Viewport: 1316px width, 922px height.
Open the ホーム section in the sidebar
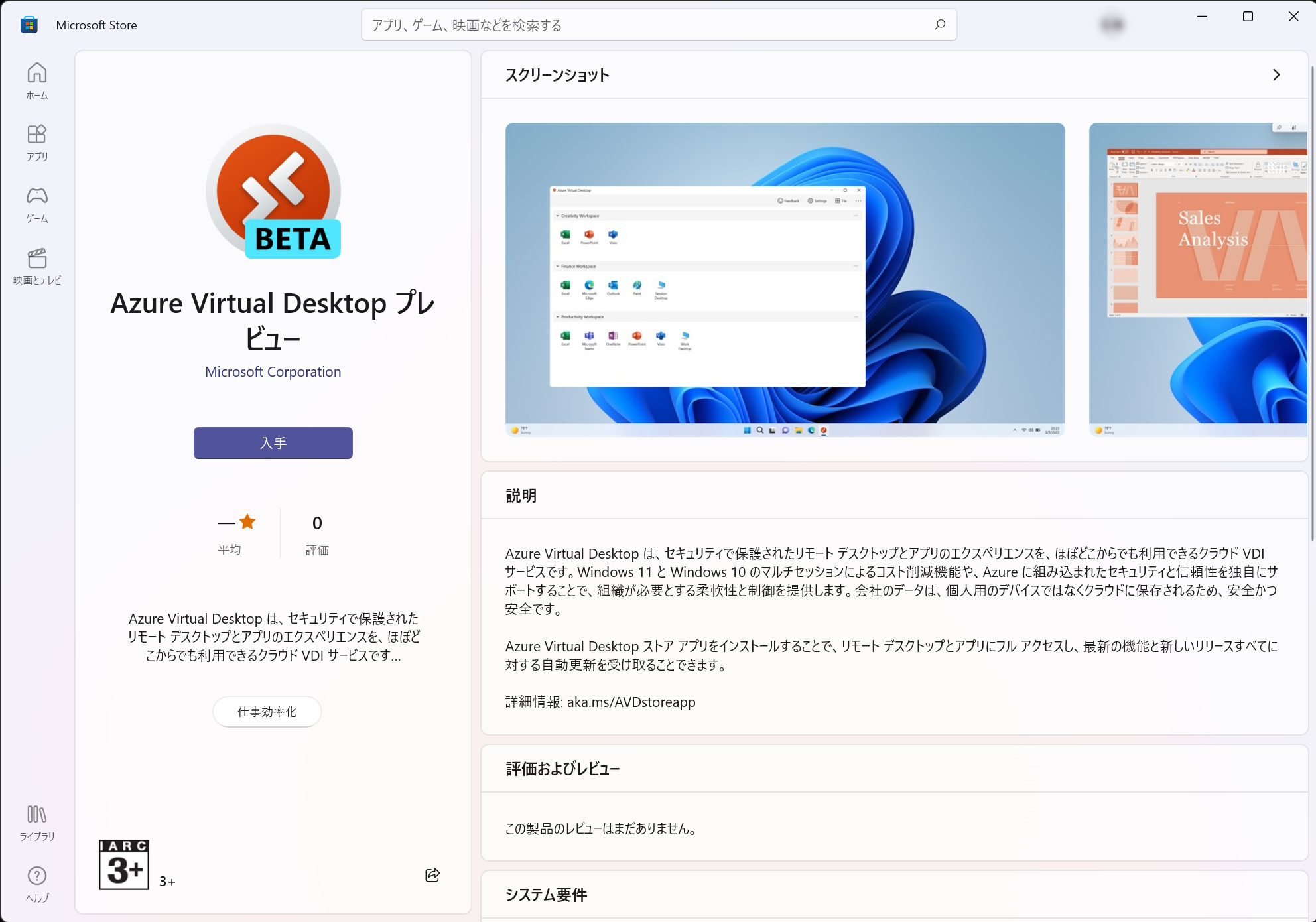38,80
